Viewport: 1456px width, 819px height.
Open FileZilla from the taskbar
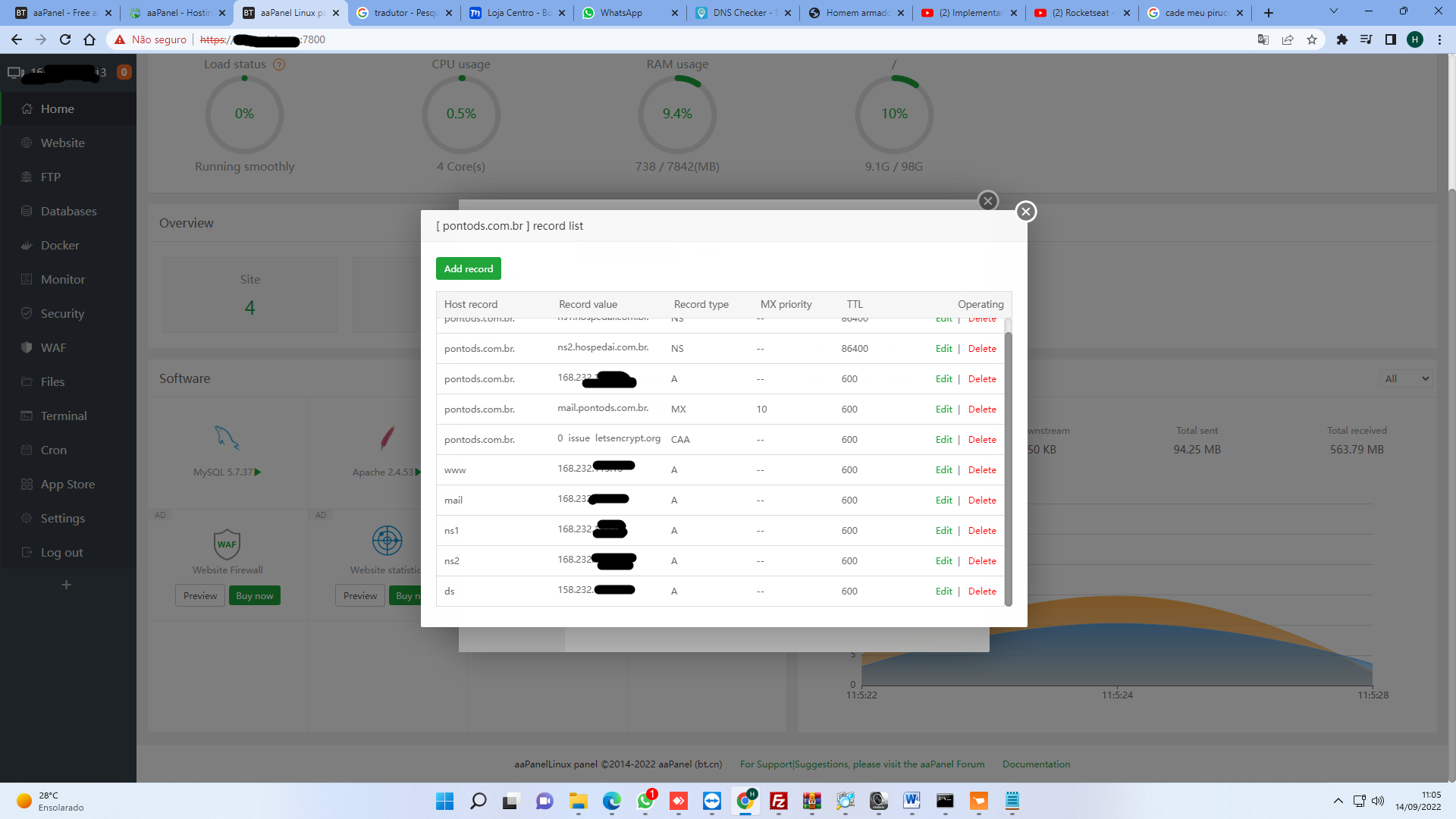coord(778,801)
